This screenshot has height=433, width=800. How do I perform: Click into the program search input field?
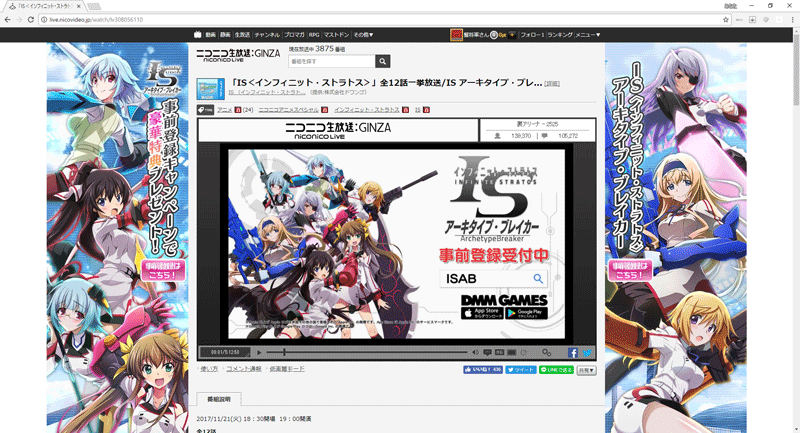332,61
